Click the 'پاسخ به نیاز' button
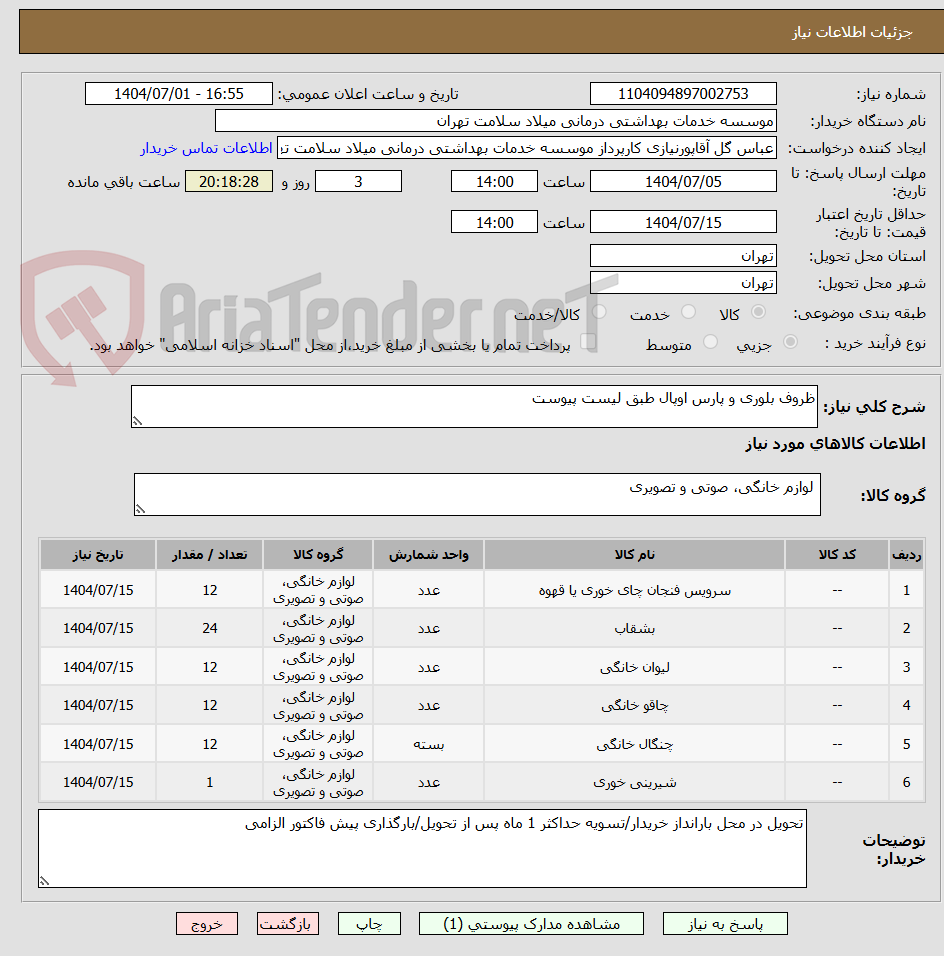Screen dimensions: 944x956 pos(725,924)
